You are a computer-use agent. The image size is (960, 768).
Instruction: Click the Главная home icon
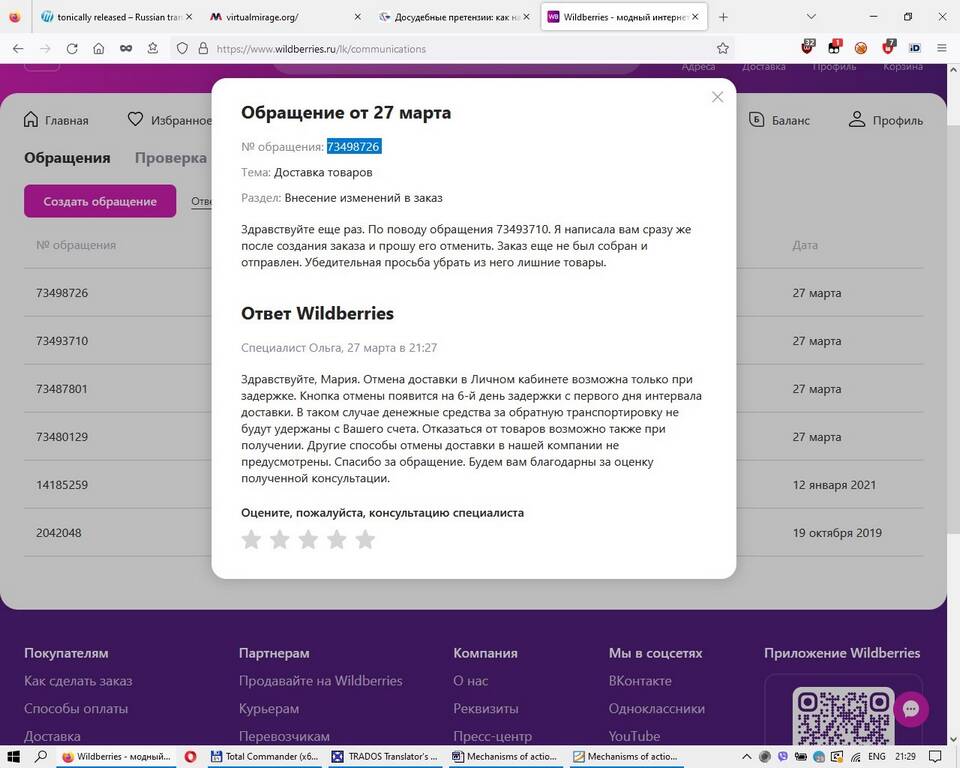click(x=31, y=119)
